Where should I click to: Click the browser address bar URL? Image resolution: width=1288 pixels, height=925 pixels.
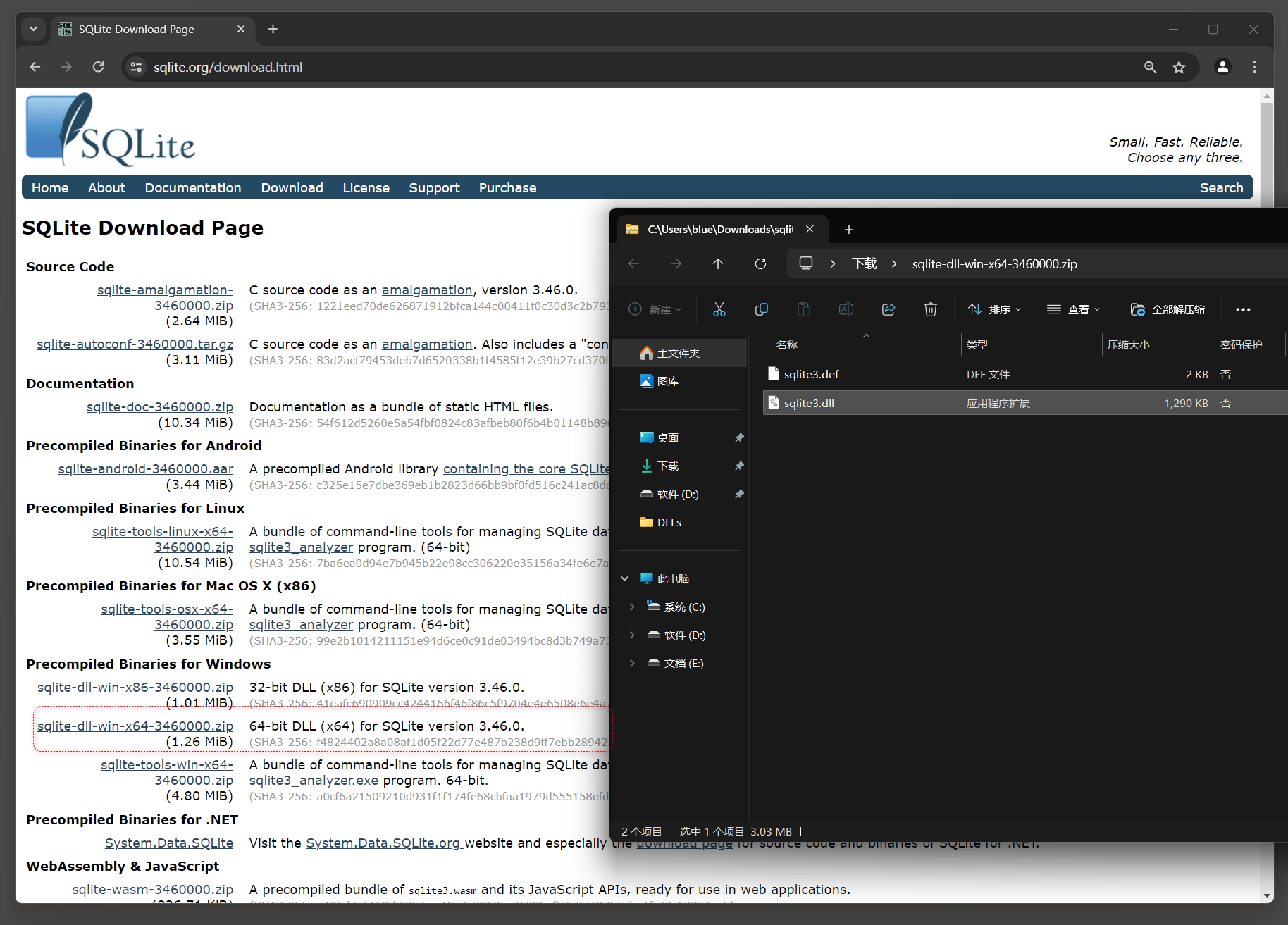228,67
